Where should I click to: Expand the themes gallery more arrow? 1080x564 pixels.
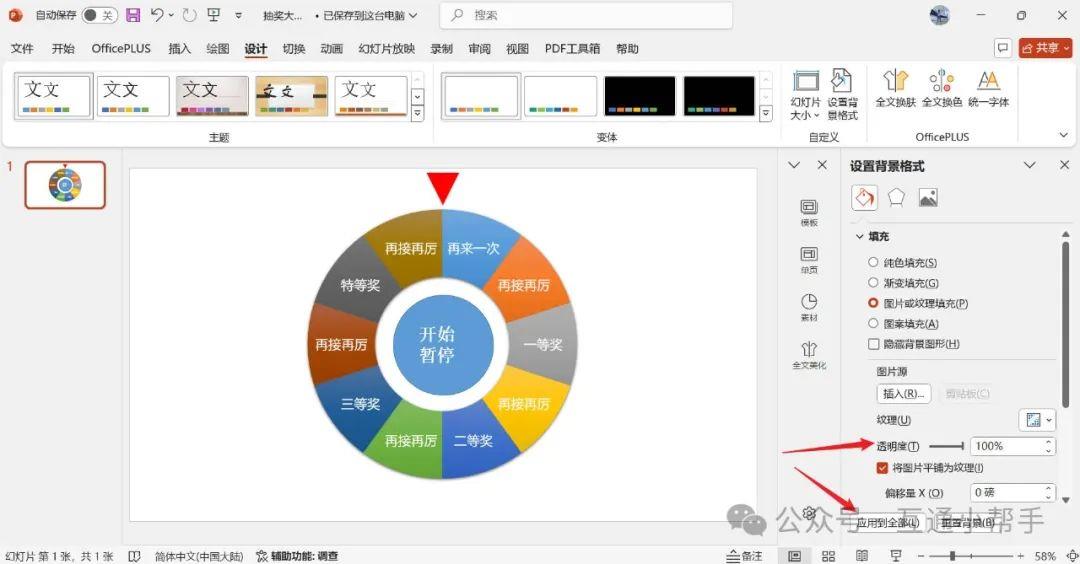click(x=417, y=114)
